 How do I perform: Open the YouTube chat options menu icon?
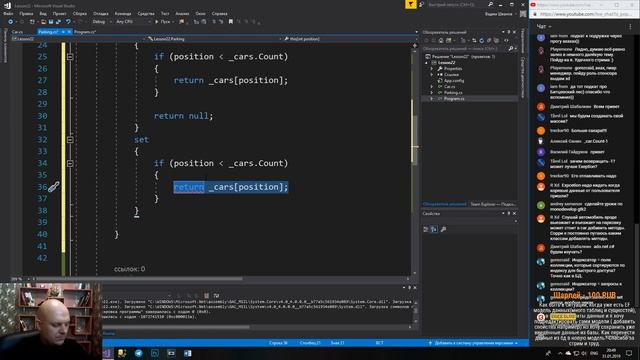coord(630,27)
